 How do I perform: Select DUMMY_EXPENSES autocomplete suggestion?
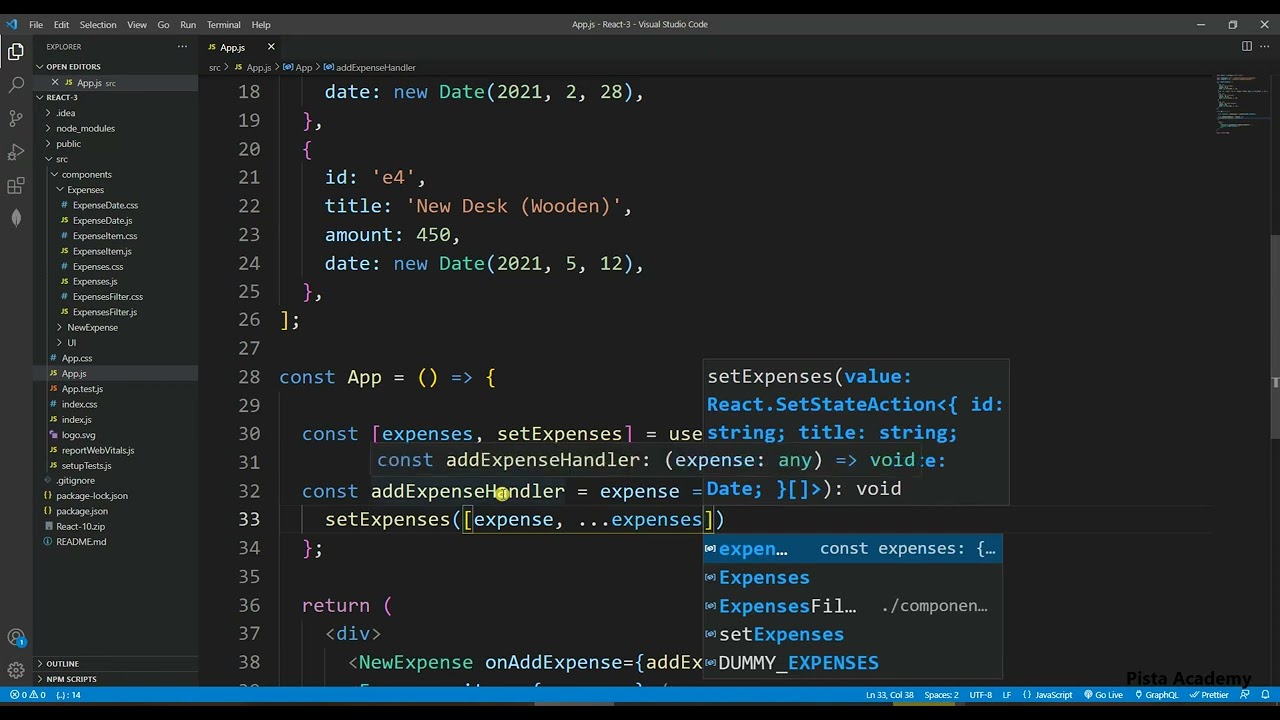tap(852, 663)
